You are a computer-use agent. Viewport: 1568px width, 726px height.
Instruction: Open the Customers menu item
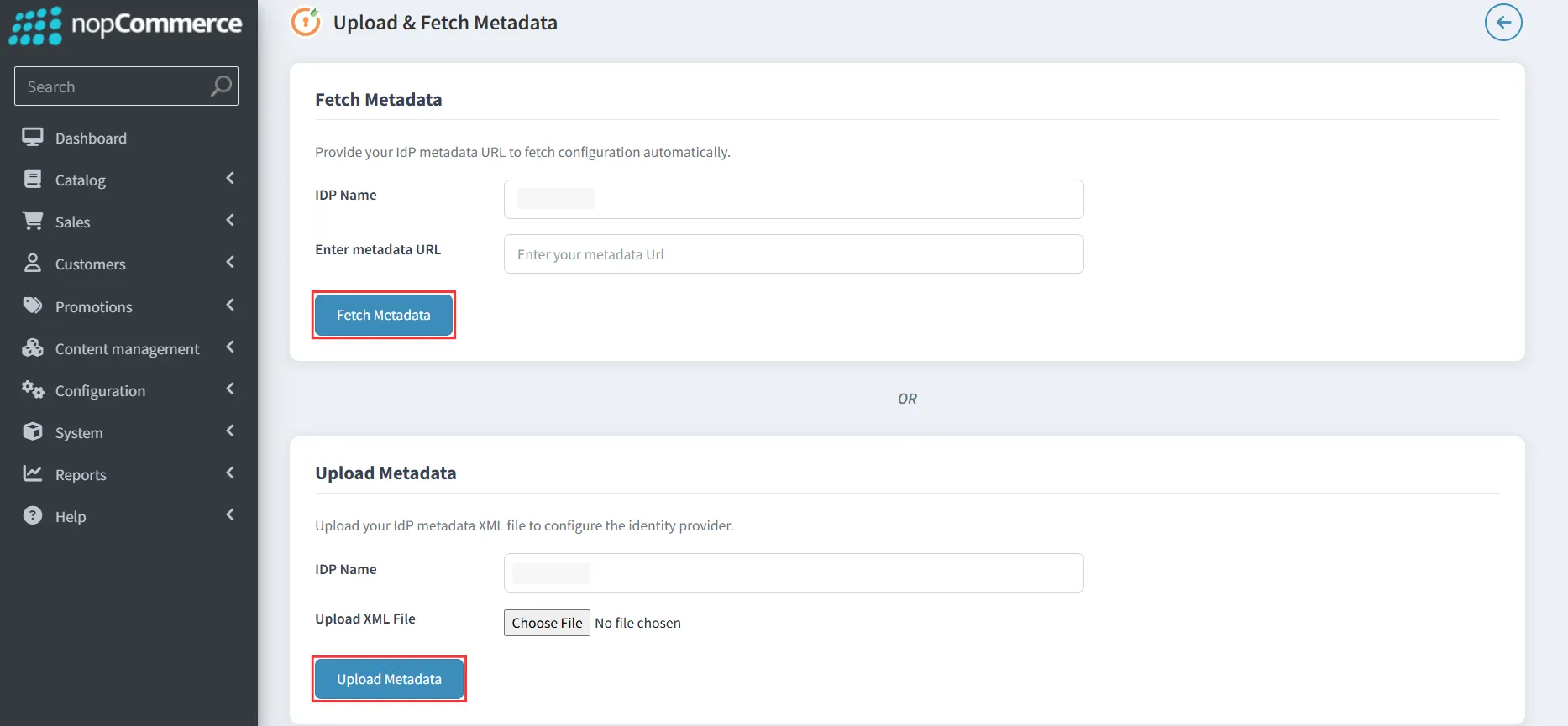(128, 264)
